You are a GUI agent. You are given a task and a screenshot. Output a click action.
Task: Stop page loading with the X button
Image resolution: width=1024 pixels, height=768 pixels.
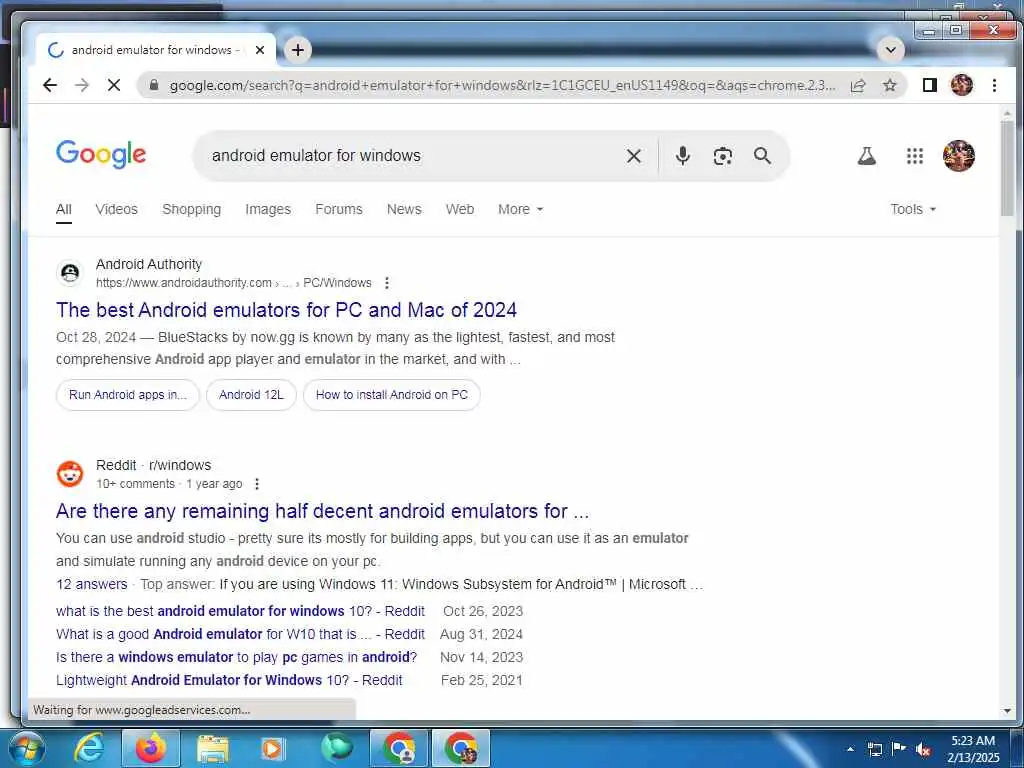click(x=114, y=85)
